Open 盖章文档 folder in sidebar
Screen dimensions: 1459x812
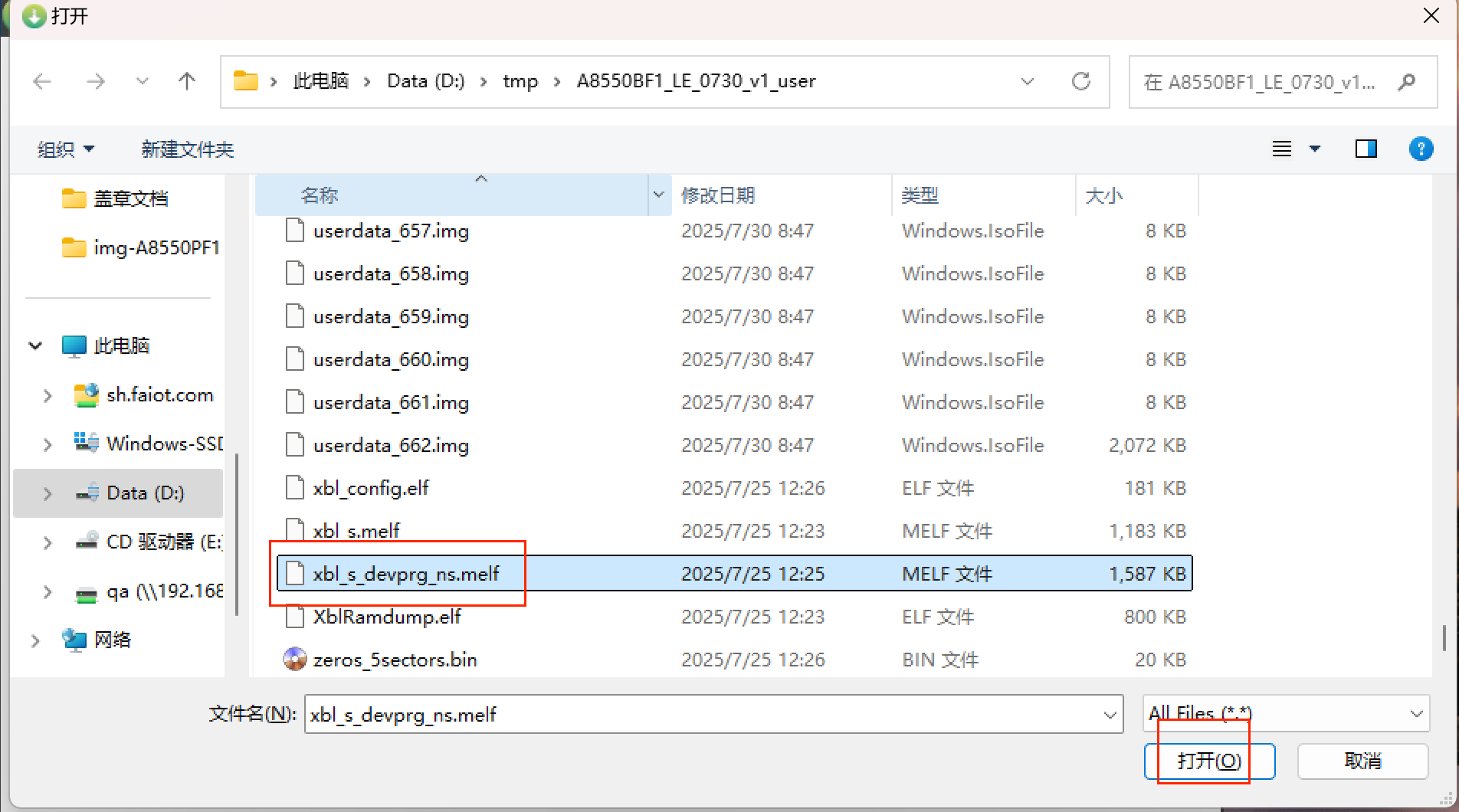pyautogui.click(x=116, y=198)
